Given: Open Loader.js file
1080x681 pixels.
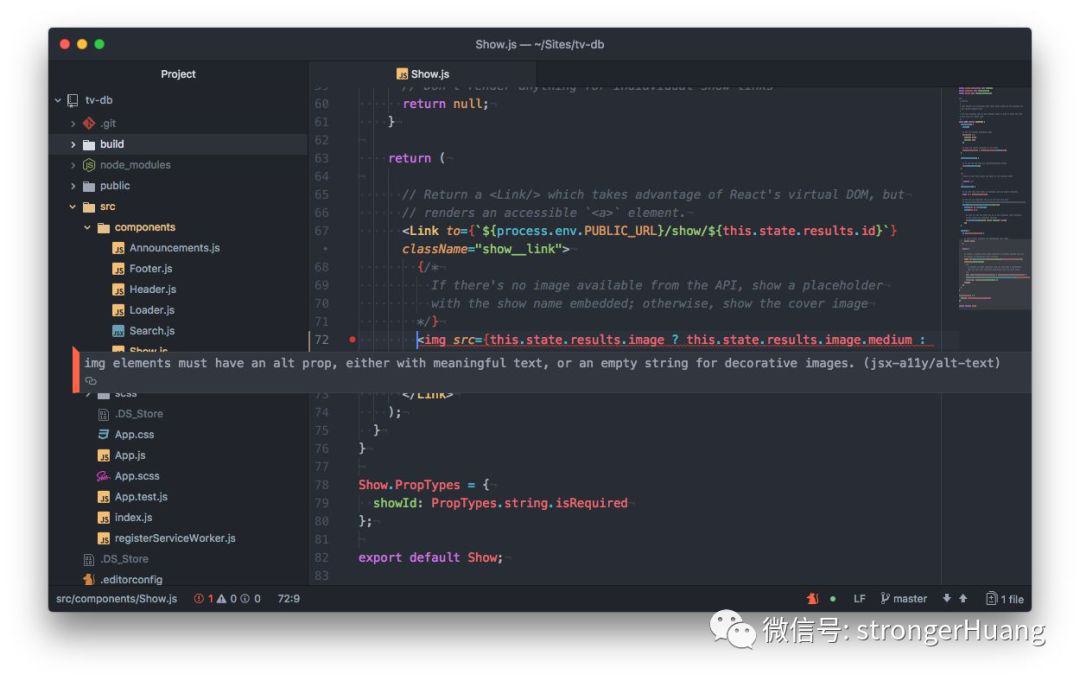Looking at the screenshot, I should coord(152,310).
